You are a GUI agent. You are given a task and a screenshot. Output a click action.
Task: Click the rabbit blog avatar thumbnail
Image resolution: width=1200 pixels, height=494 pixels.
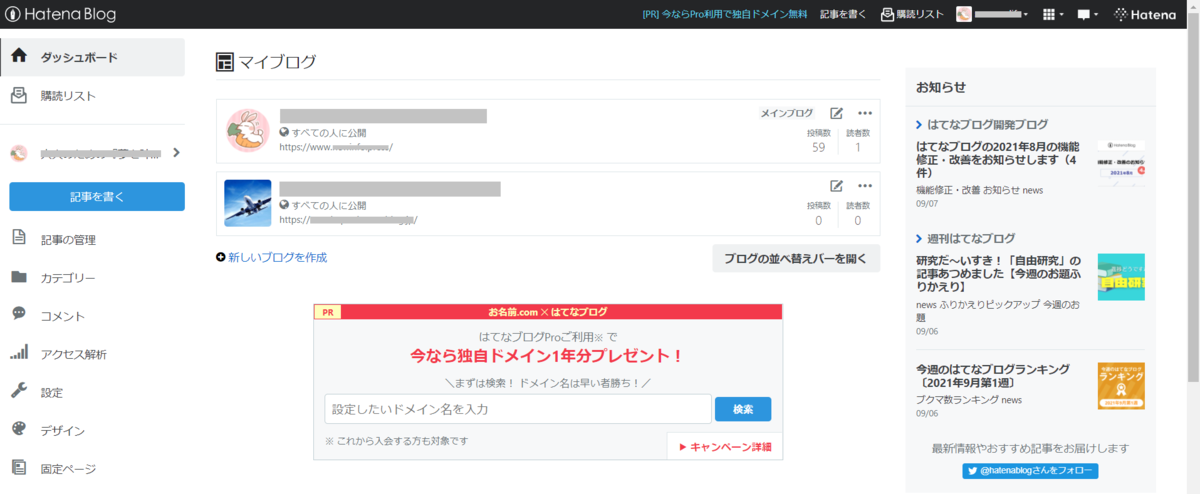click(x=247, y=131)
